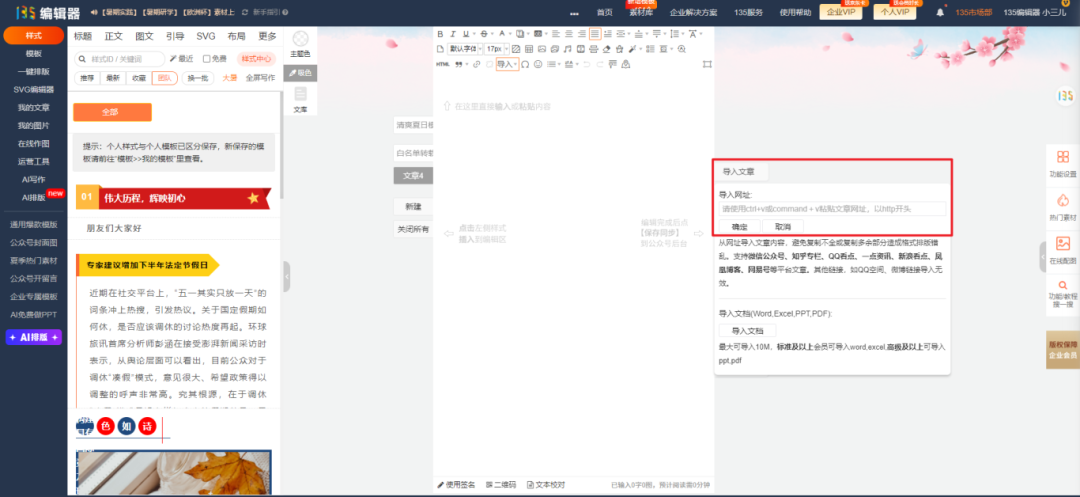
Task: Focus the 导入网址 URL input field
Action: pyautogui.click(x=833, y=209)
